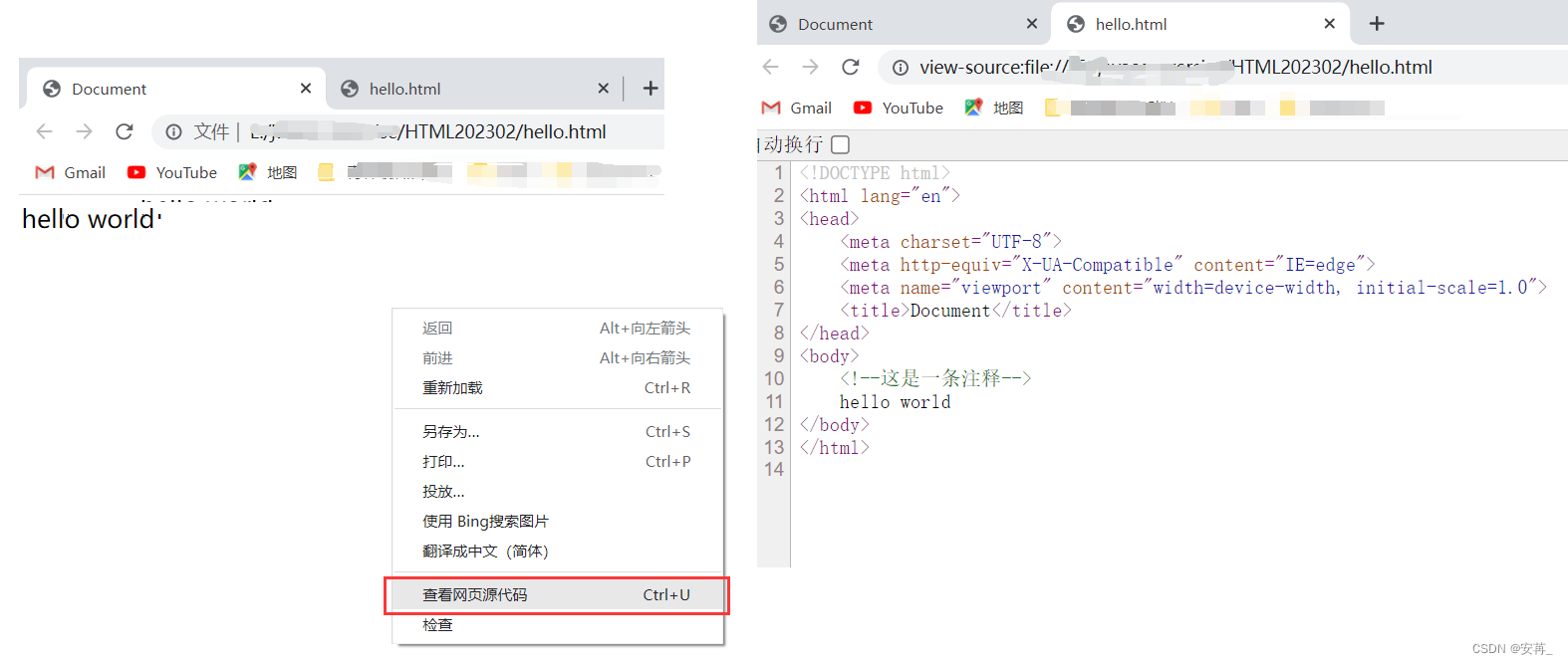Choose 重新加载 in context menu
The width and height of the screenshot is (1568, 664).
coord(557,387)
